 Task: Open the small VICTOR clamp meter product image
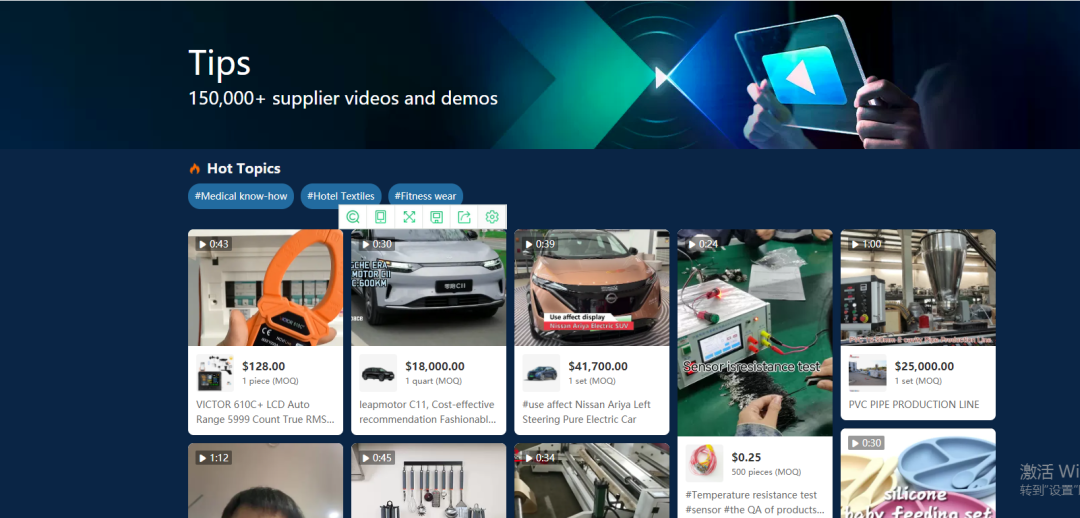(215, 373)
